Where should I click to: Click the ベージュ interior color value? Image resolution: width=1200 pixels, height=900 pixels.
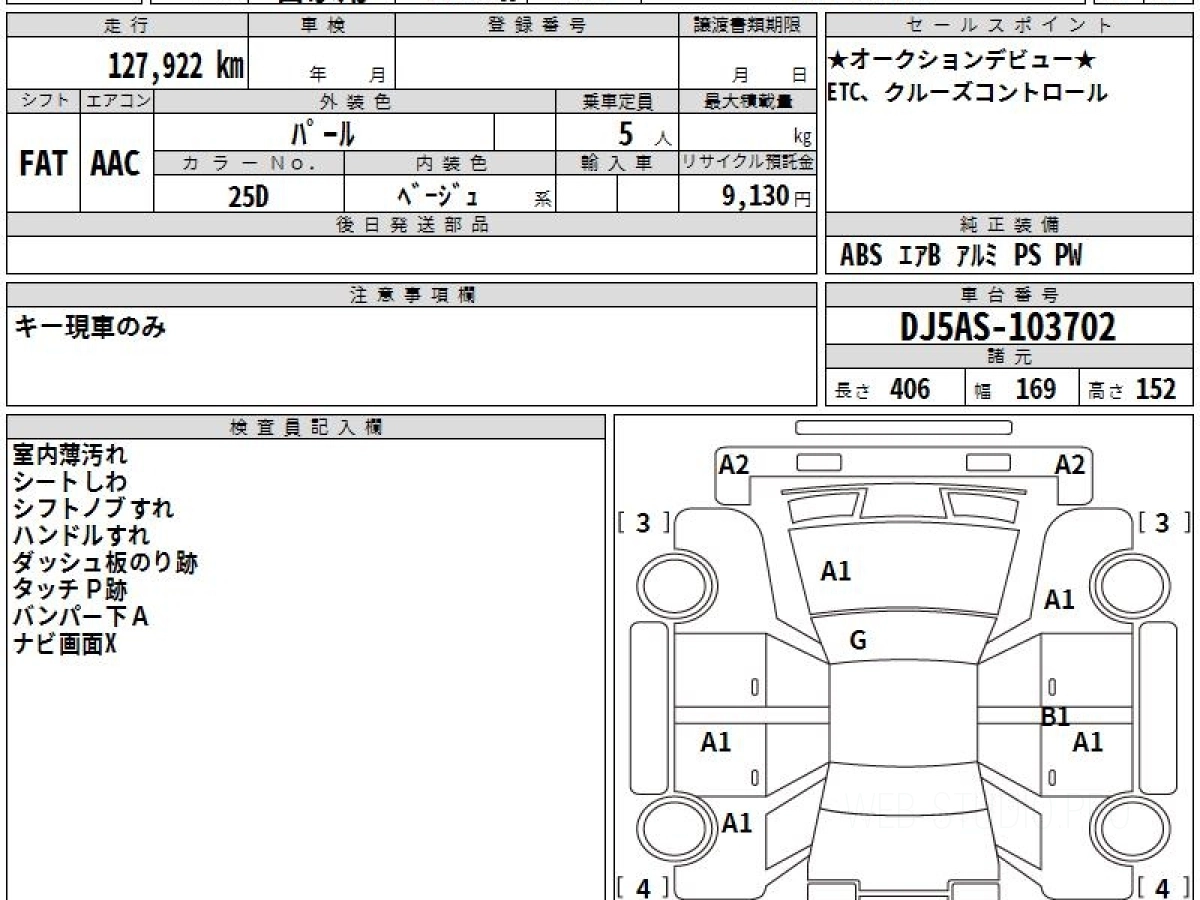coord(437,196)
